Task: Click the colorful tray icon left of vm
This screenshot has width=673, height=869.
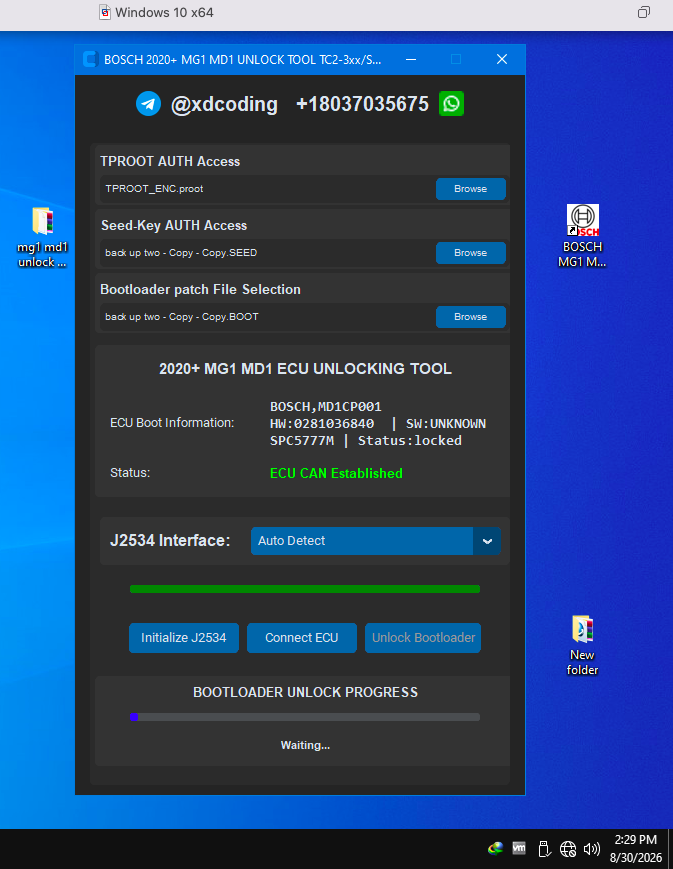Action: (x=495, y=848)
